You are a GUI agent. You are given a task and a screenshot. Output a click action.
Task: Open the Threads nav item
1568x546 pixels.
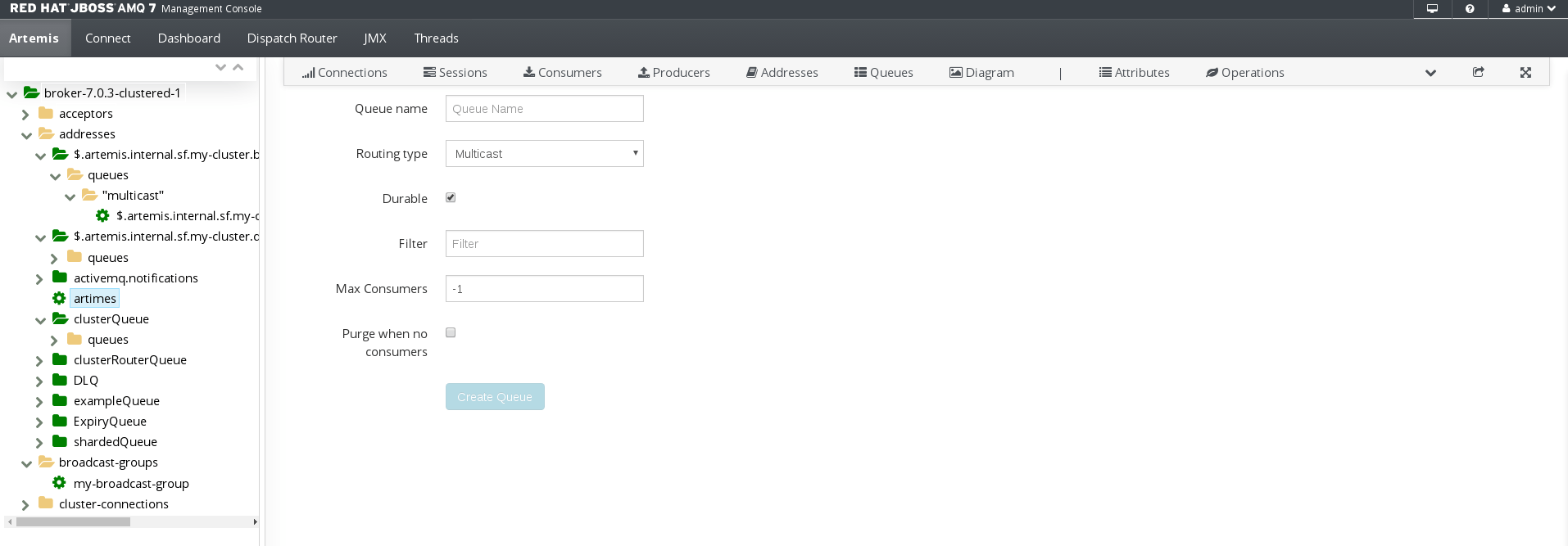click(x=436, y=38)
